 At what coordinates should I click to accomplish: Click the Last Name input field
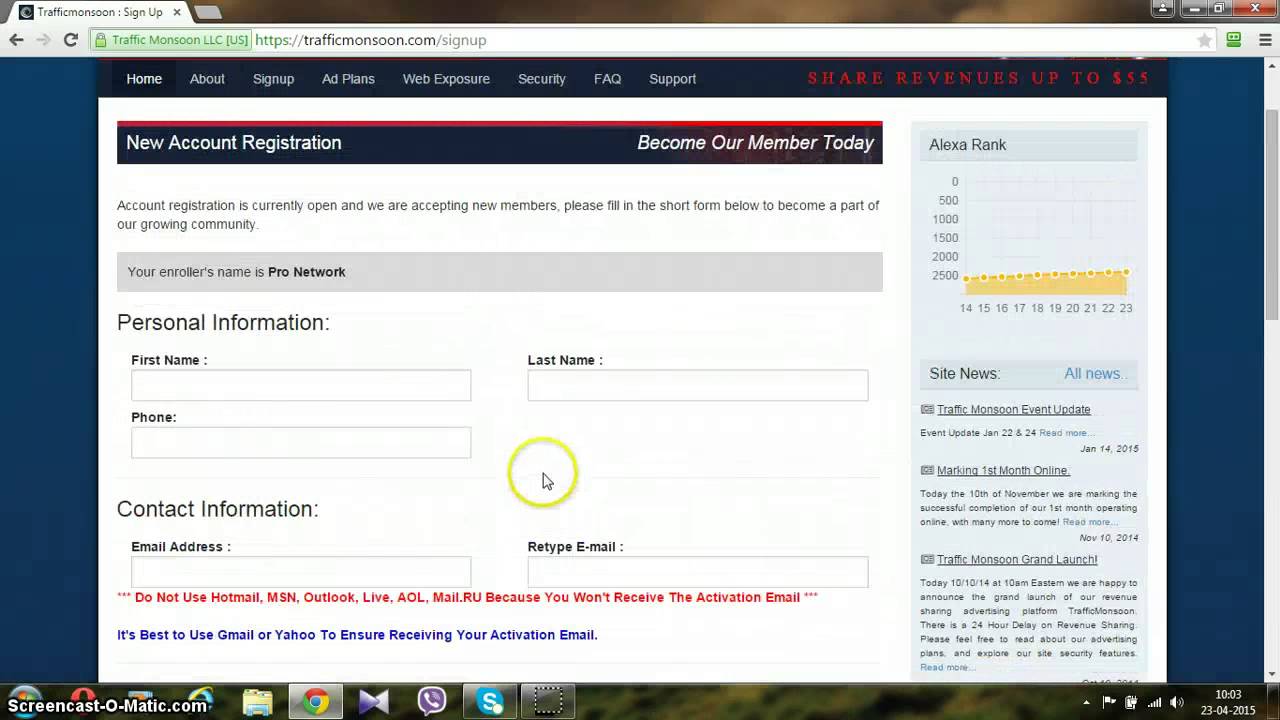[698, 385]
